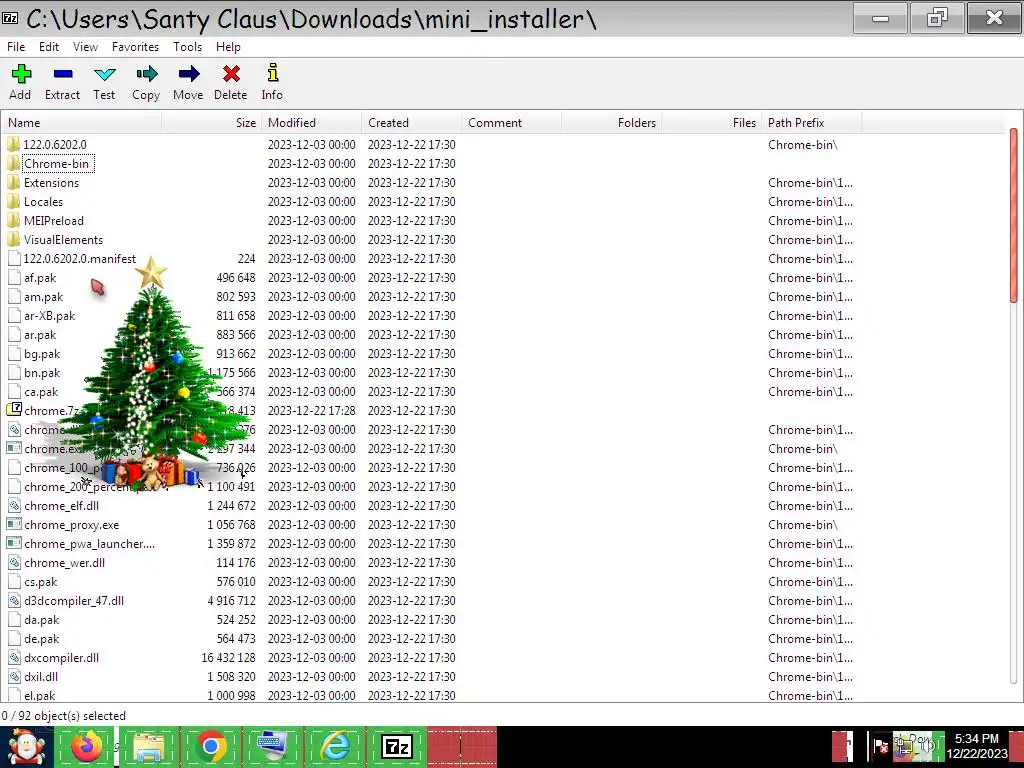Click the taskbar clock showing 5:34 PM
1024x768 pixels.
click(x=976, y=746)
